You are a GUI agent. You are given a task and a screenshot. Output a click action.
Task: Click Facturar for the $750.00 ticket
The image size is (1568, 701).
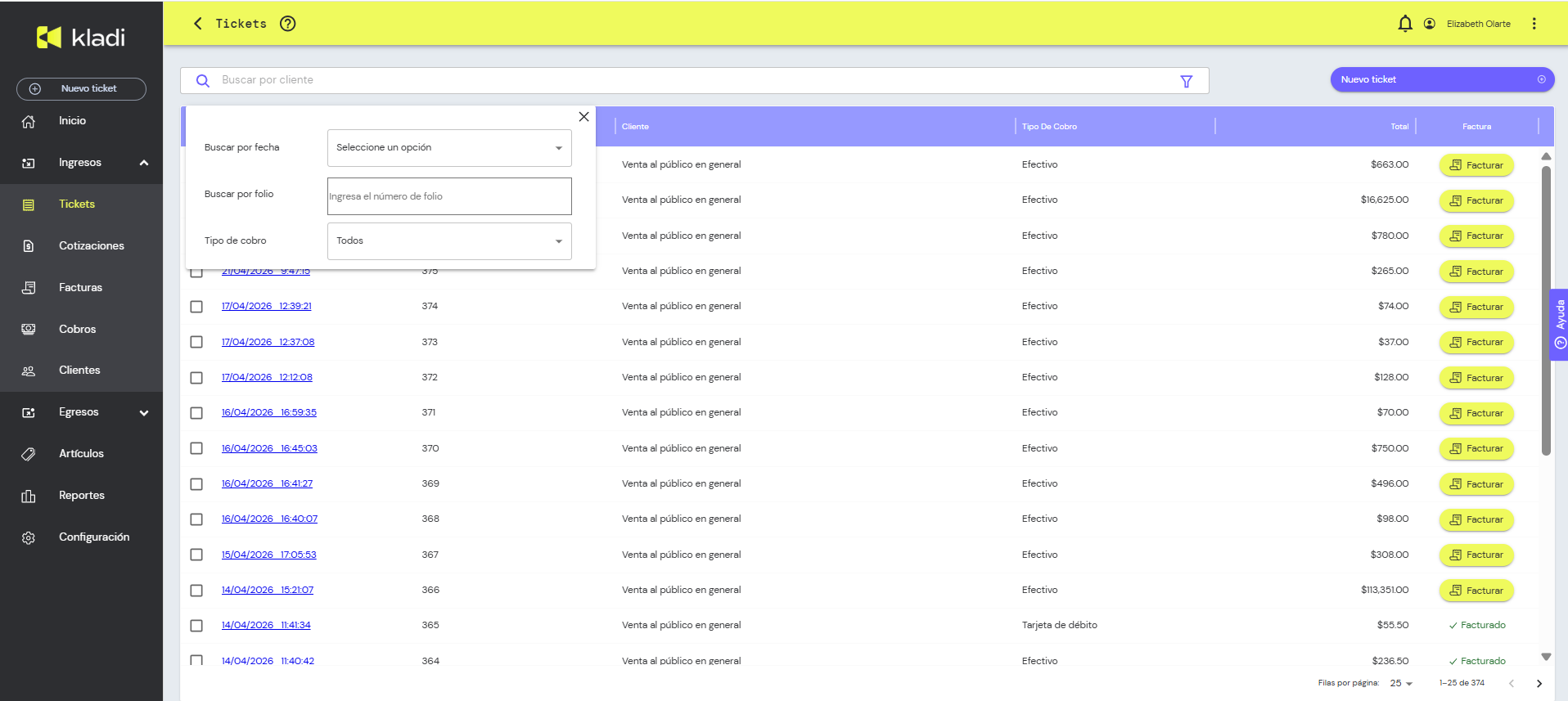[x=1476, y=449]
